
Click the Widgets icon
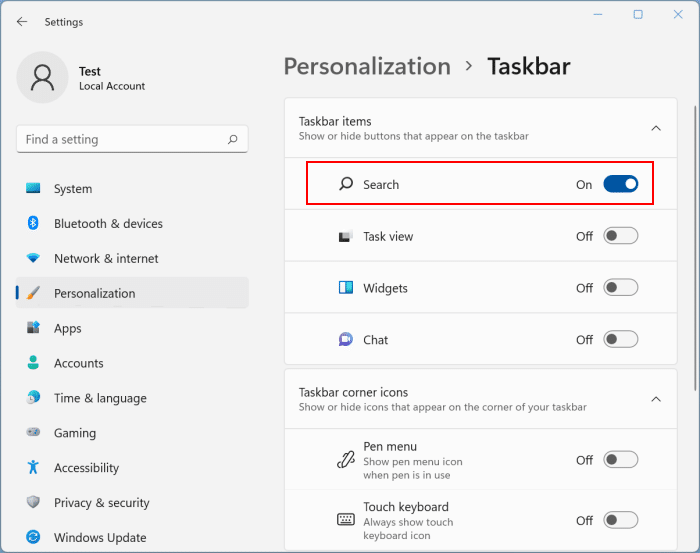[346, 287]
